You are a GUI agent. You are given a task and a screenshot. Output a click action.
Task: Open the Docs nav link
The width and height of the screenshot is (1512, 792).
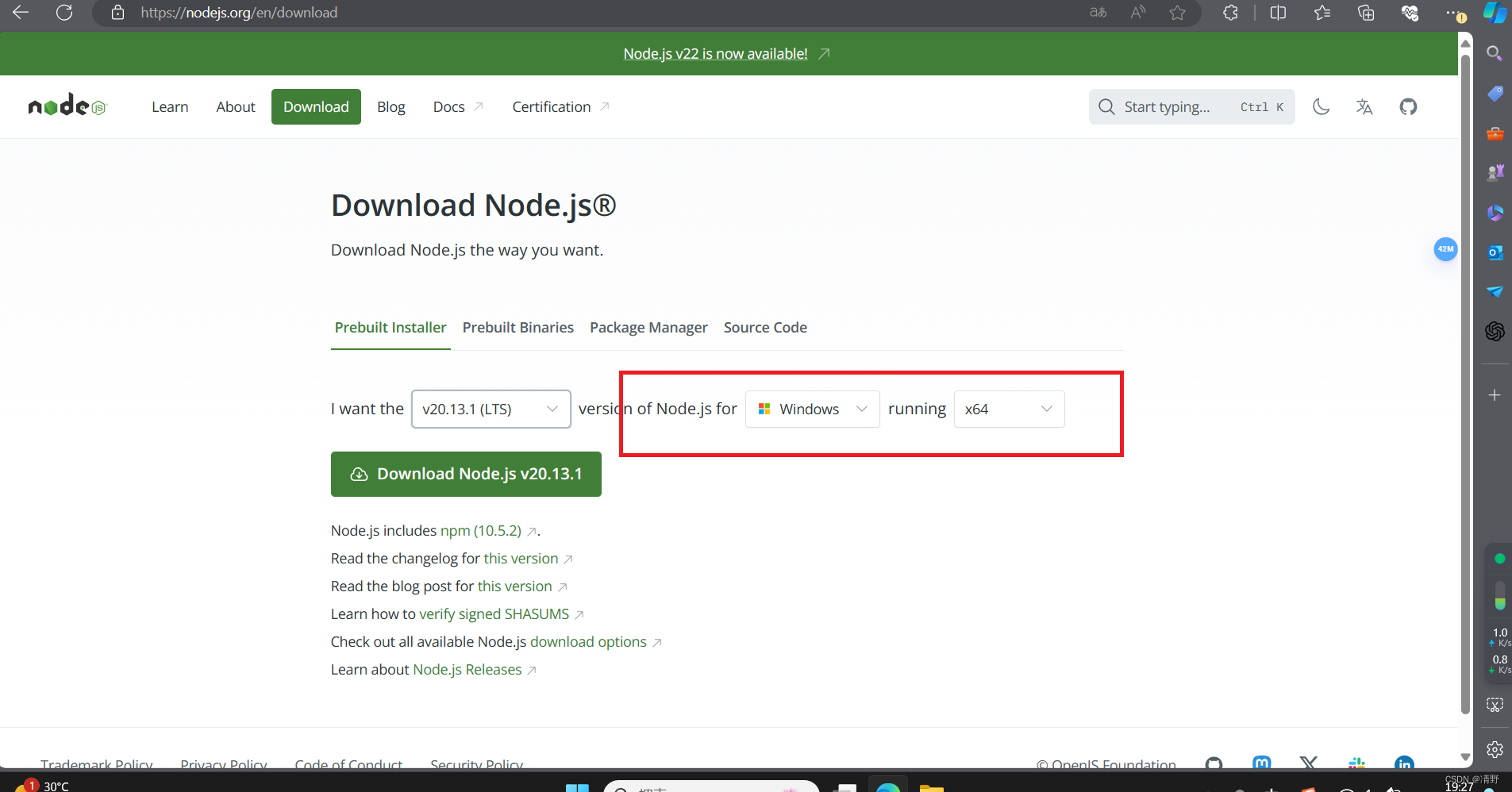[458, 106]
